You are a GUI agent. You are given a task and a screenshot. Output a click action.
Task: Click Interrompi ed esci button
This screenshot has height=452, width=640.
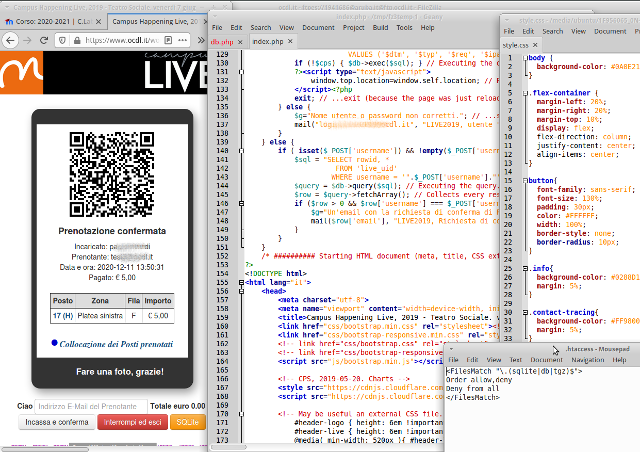(x=132, y=422)
